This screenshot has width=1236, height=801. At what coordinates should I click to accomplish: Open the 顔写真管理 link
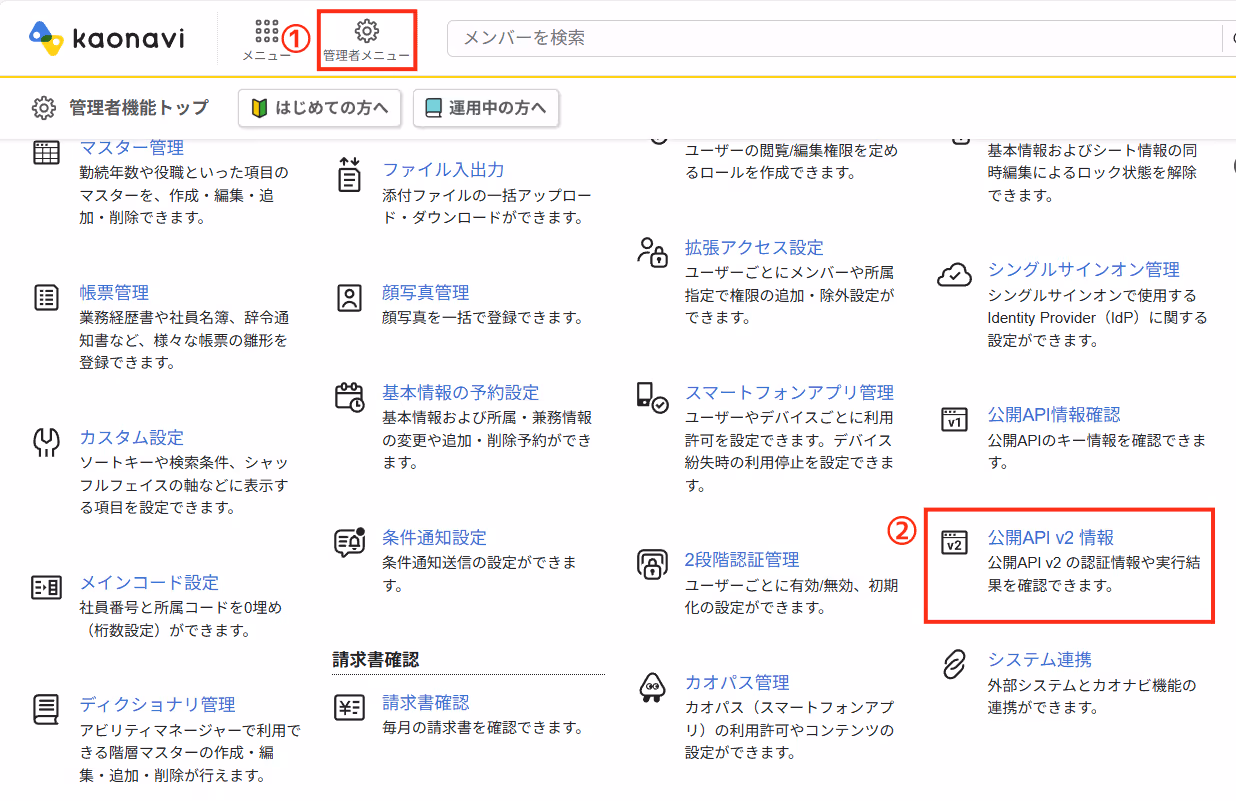426,293
